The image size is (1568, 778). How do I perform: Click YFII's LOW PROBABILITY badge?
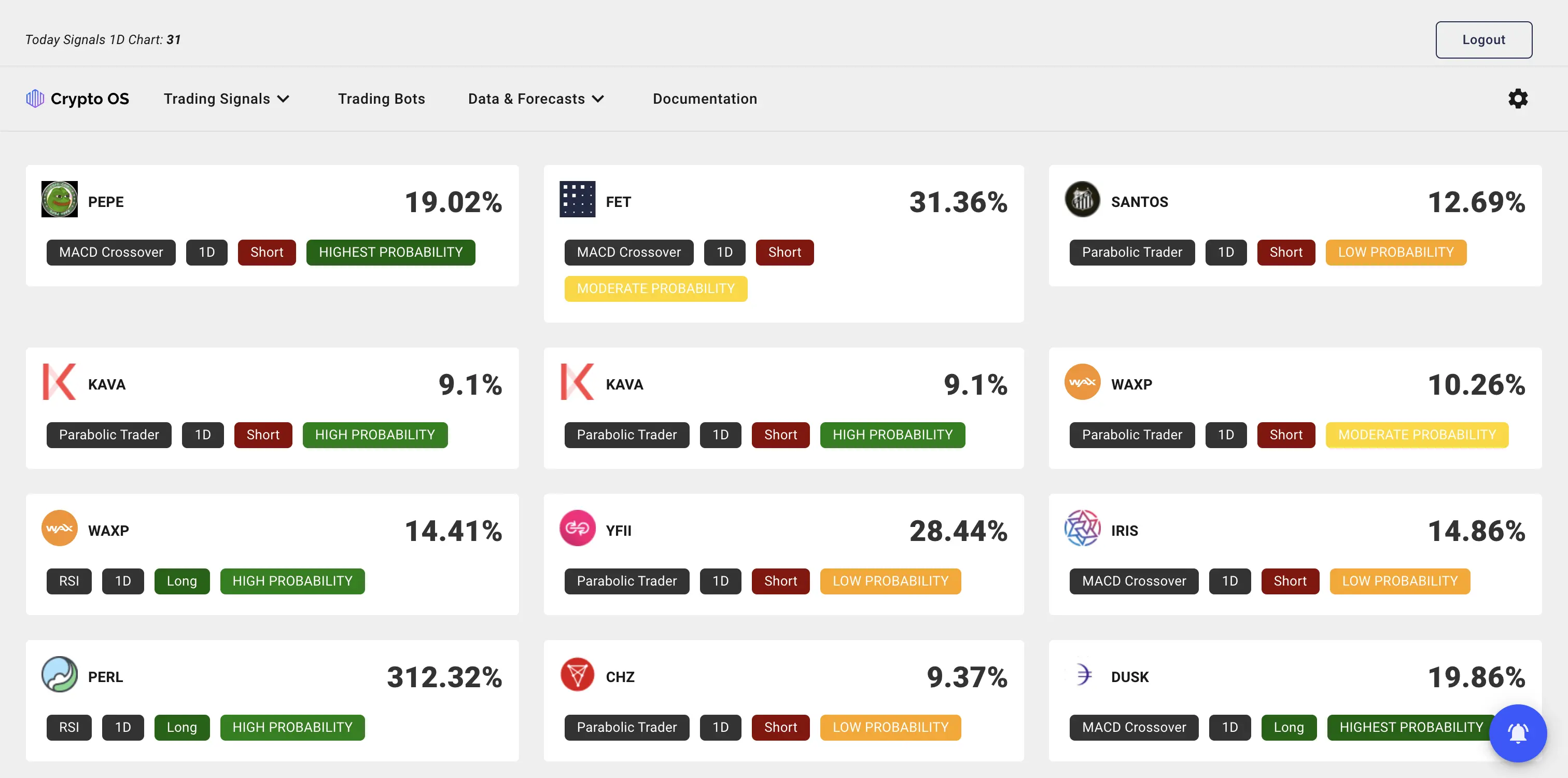click(x=890, y=581)
